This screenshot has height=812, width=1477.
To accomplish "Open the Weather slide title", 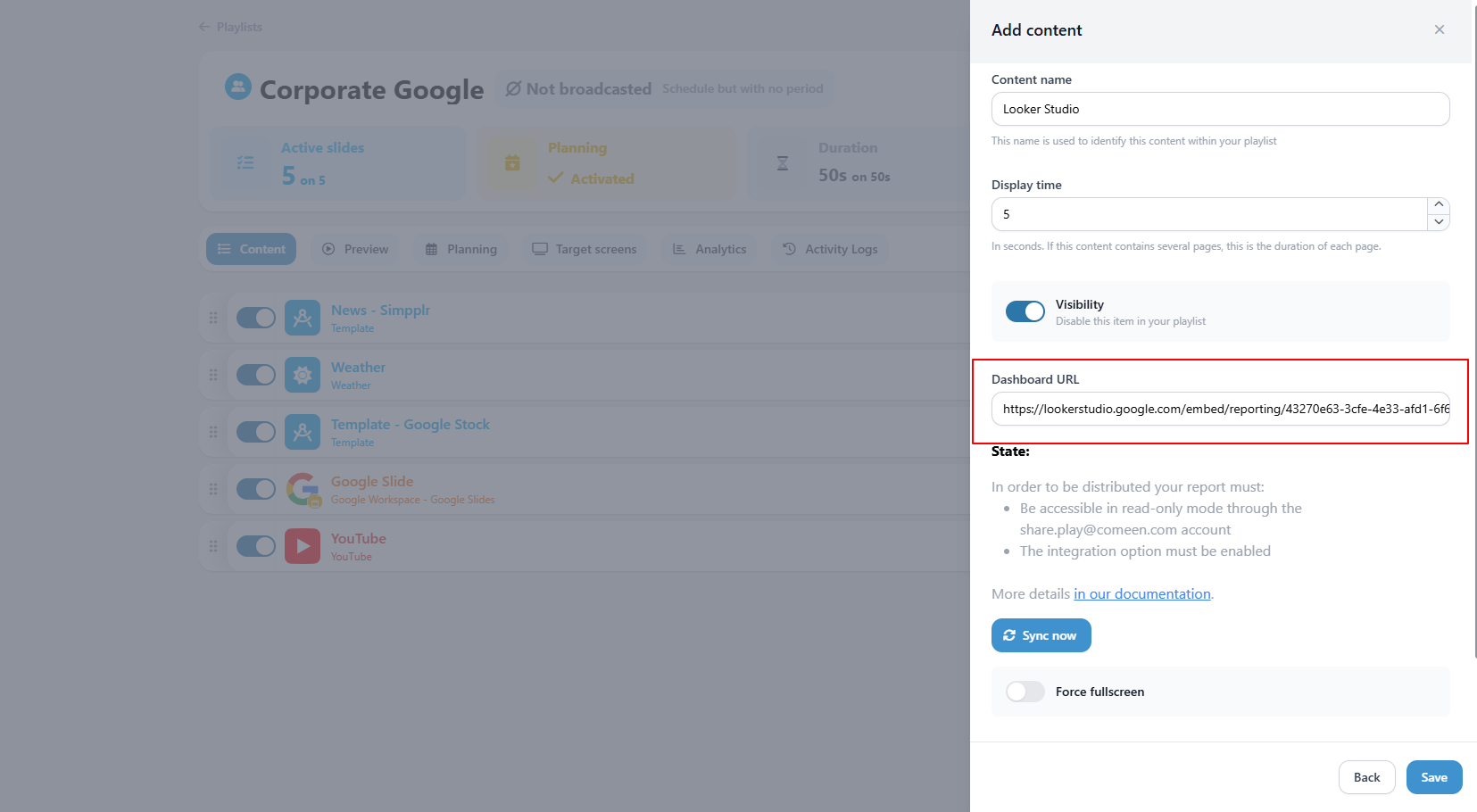I will tap(358, 367).
